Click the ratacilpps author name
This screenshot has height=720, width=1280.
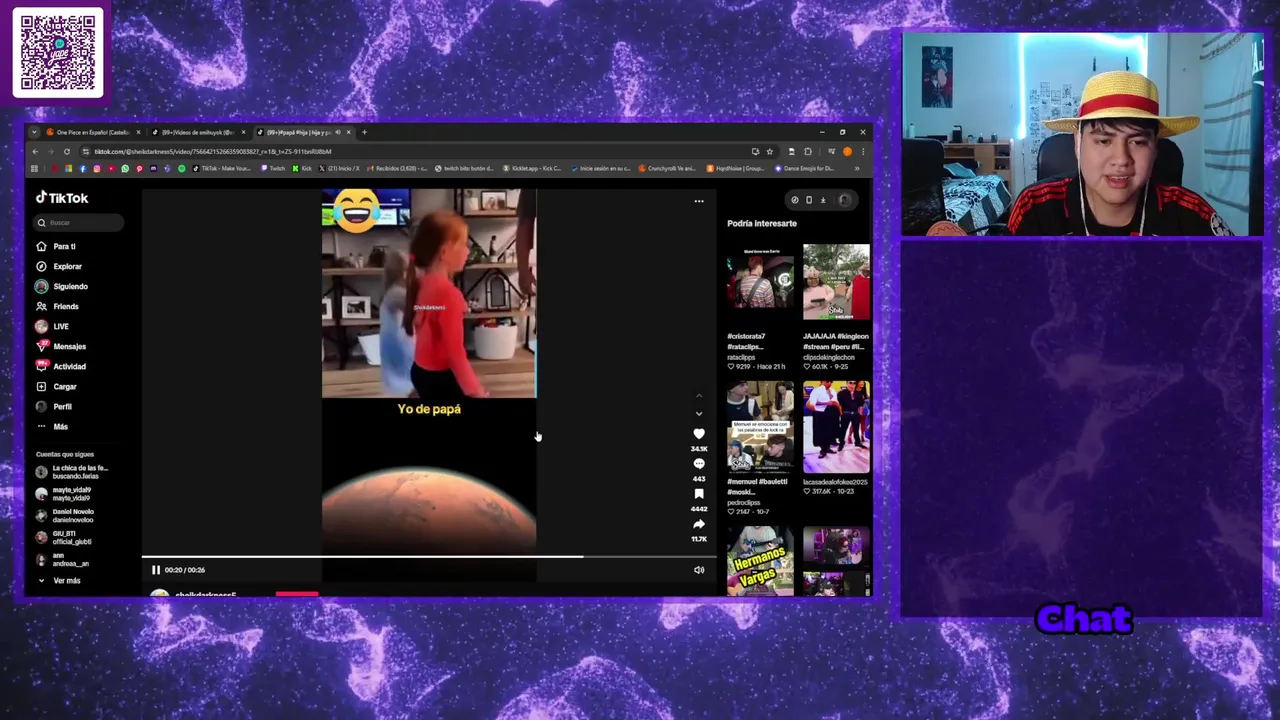click(x=741, y=357)
